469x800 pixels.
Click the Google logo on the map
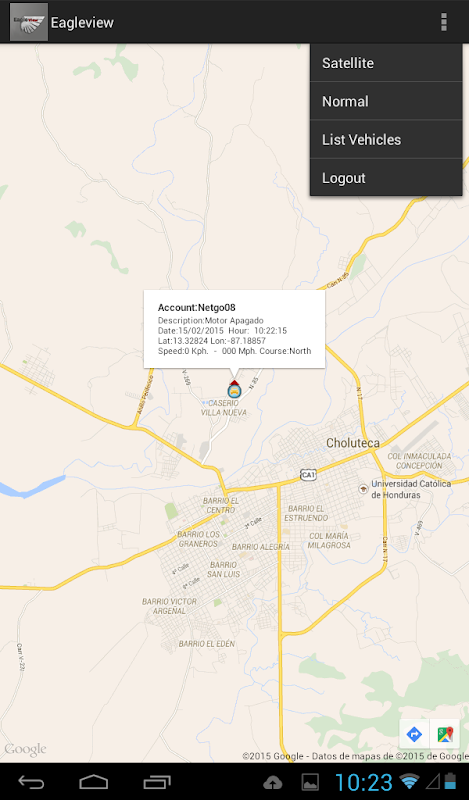26,749
